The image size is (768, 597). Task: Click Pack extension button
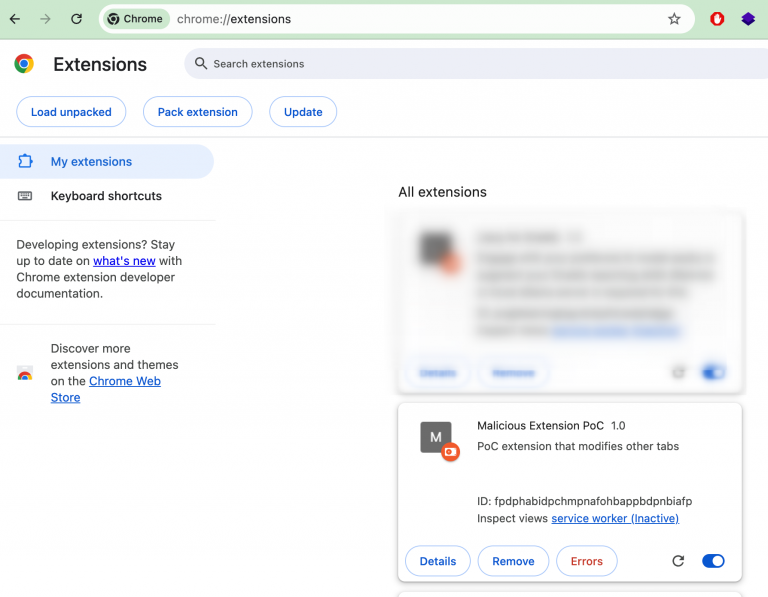pos(197,112)
